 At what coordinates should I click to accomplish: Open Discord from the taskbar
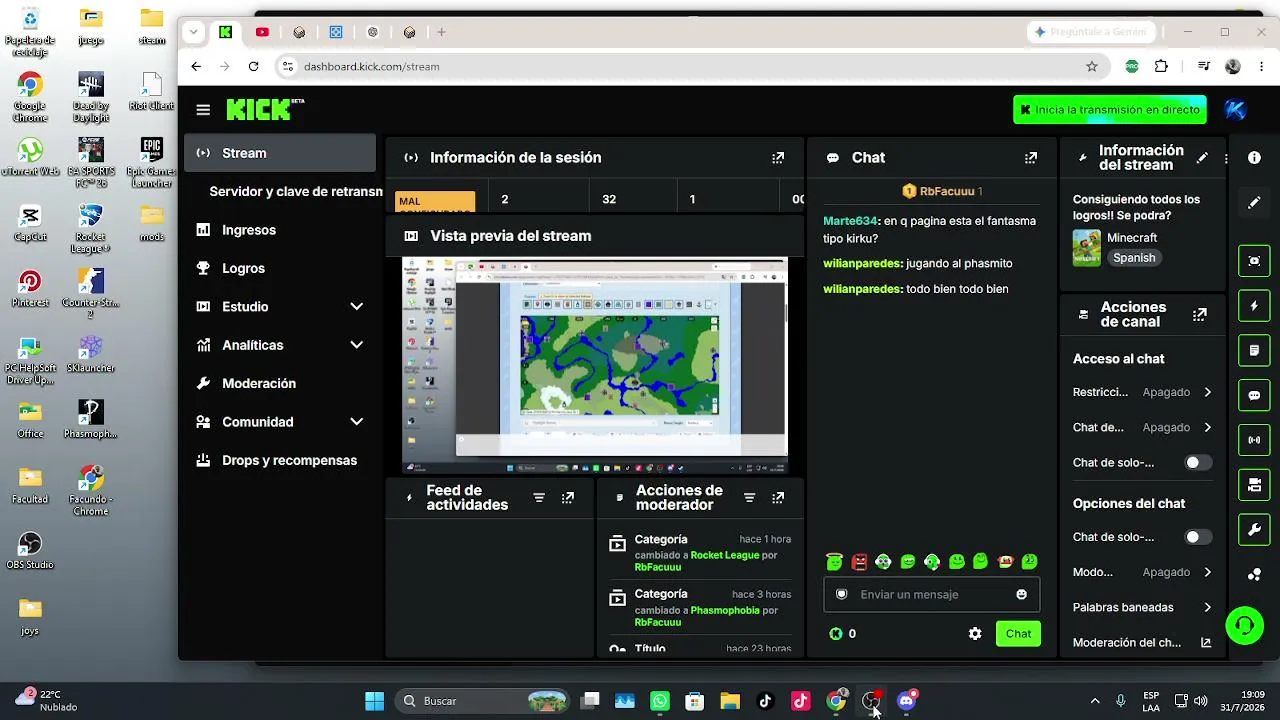pos(907,701)
